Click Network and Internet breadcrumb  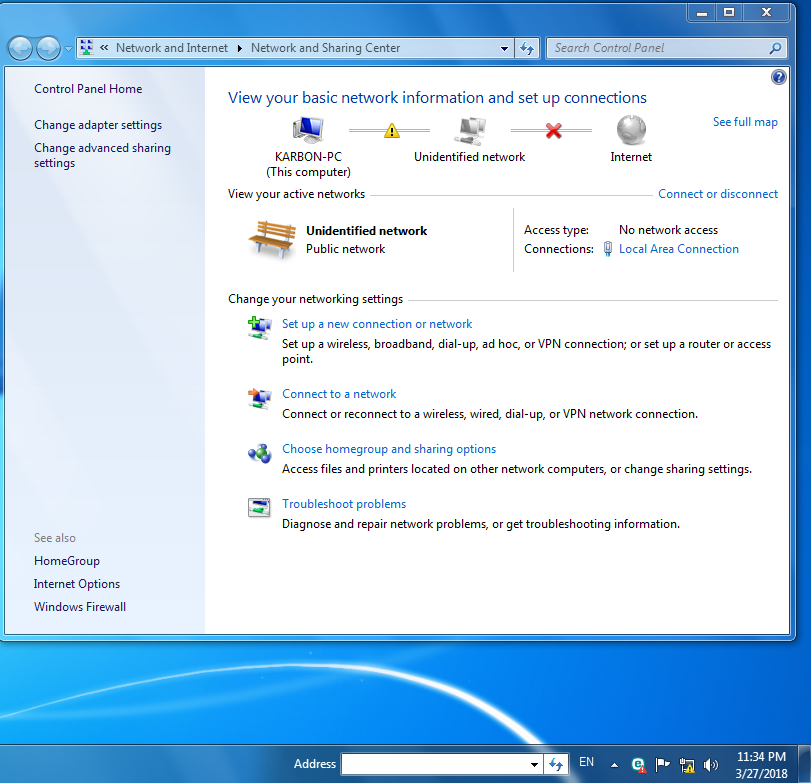[172, 48]
